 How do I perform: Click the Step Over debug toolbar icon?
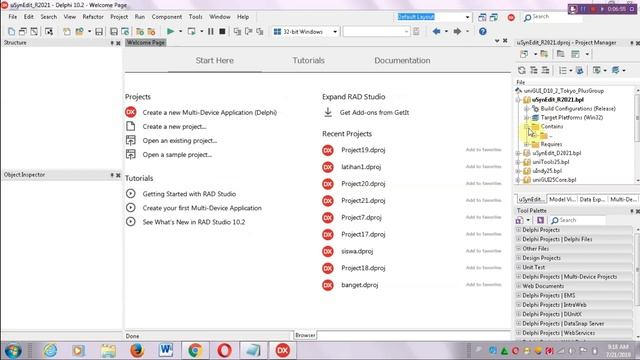click(x=248, y=31)
